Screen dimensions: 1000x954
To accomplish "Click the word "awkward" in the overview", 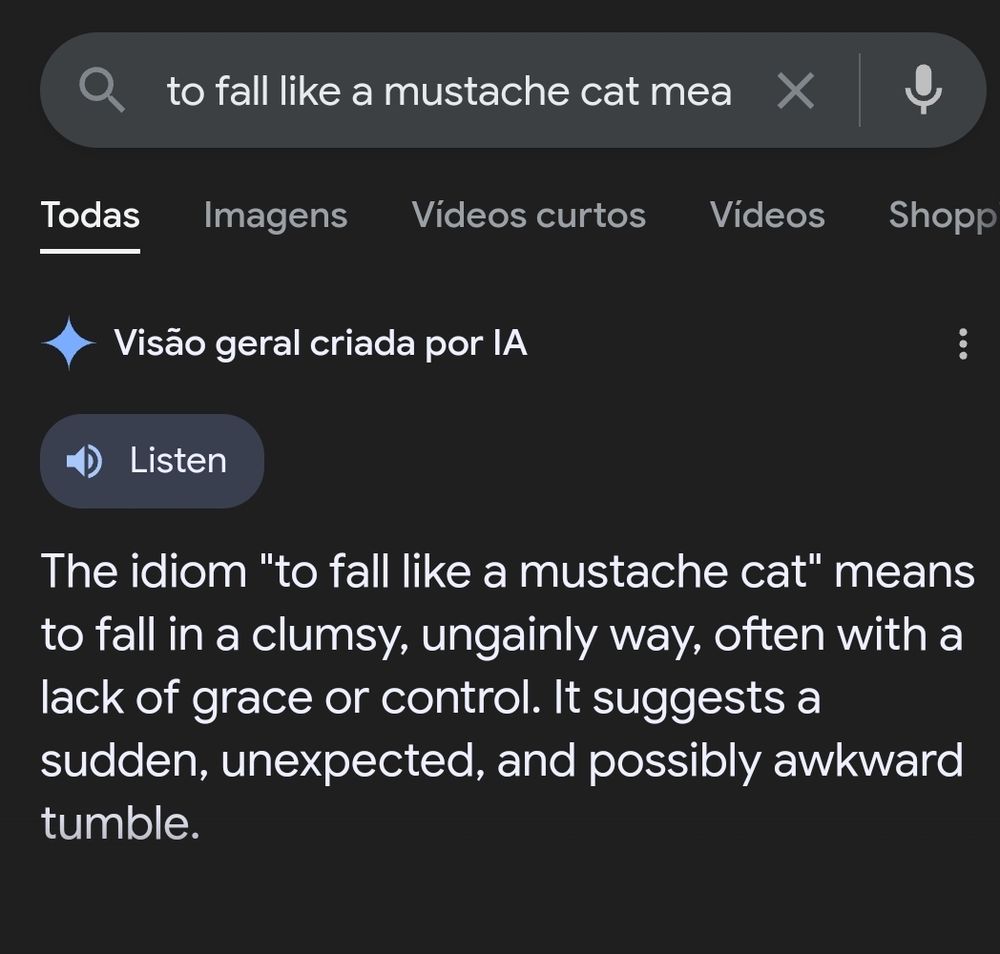I will (x=867, y=761).
